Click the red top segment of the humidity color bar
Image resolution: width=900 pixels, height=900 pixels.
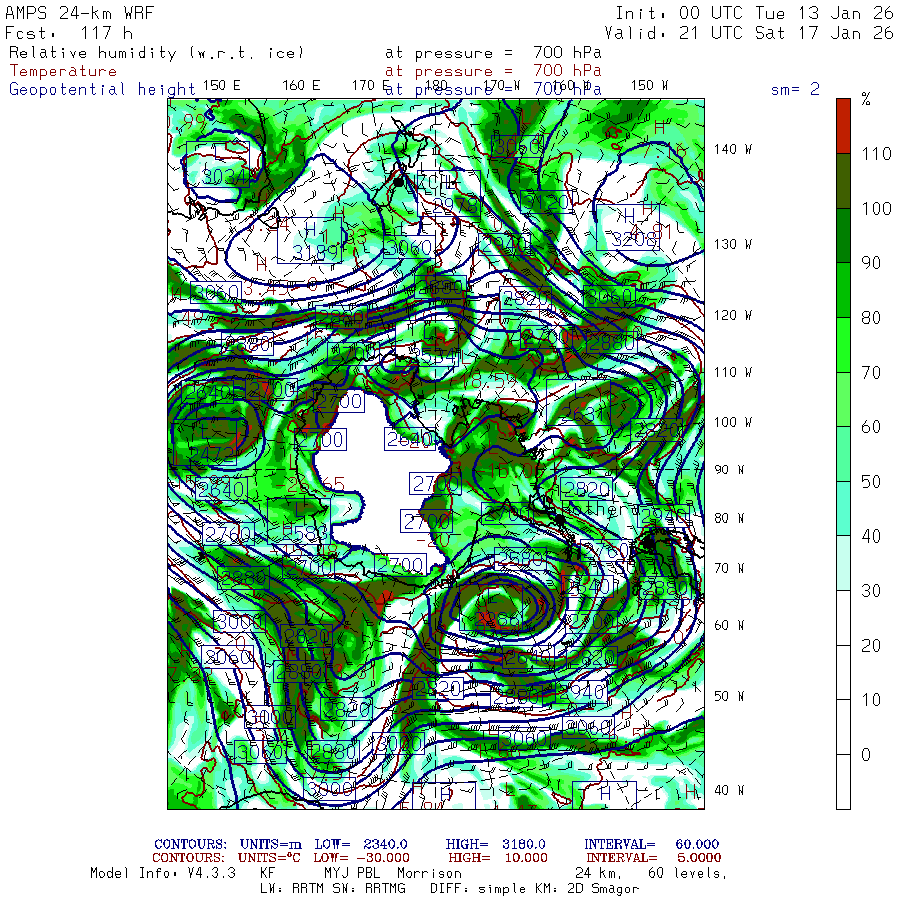click(x=843, y=125)
